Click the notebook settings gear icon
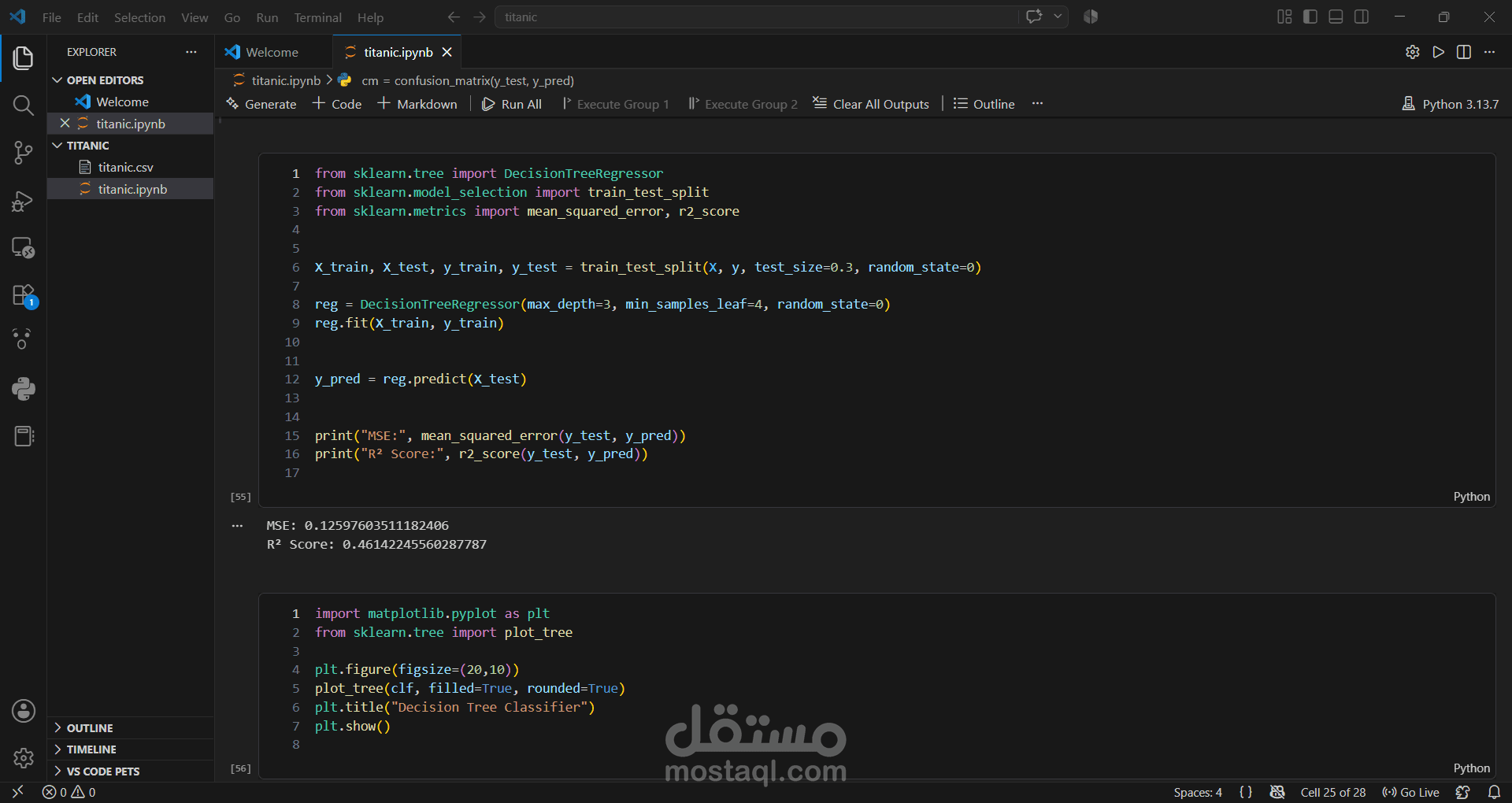1512x803 pixels. tap(1412, 52)
